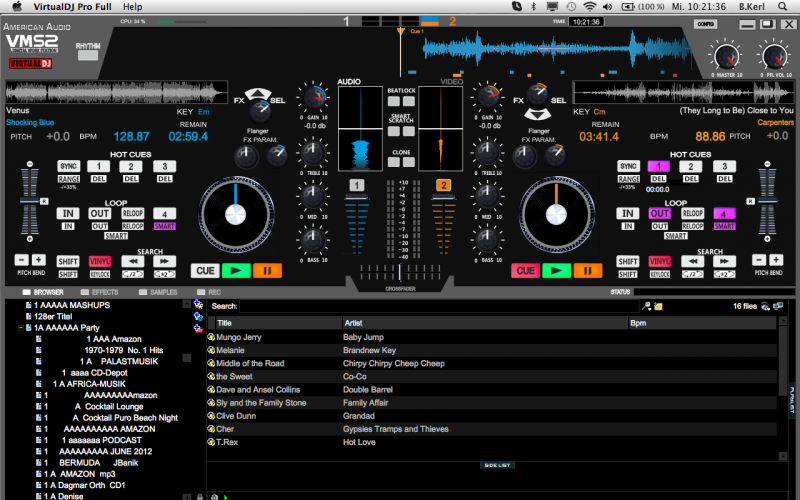Click the Wi-Fi icon in menu bar
This screenshot has height=500, width=800.
[x=590, y=7]
